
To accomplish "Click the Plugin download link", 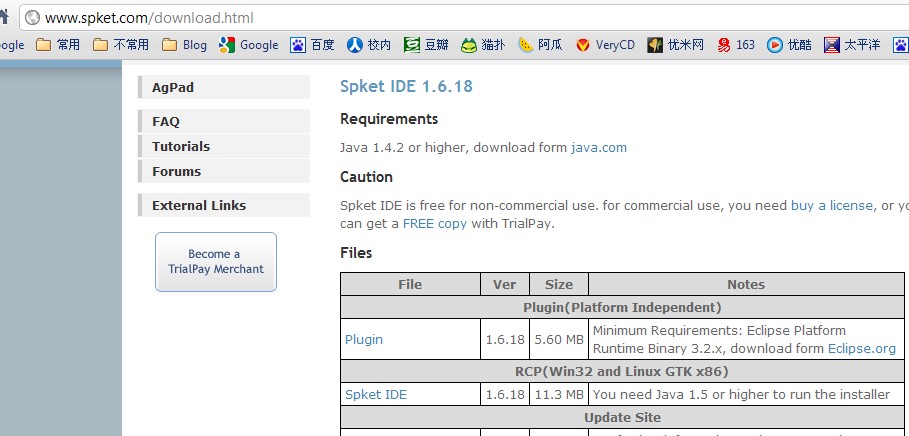I will 364,339.
